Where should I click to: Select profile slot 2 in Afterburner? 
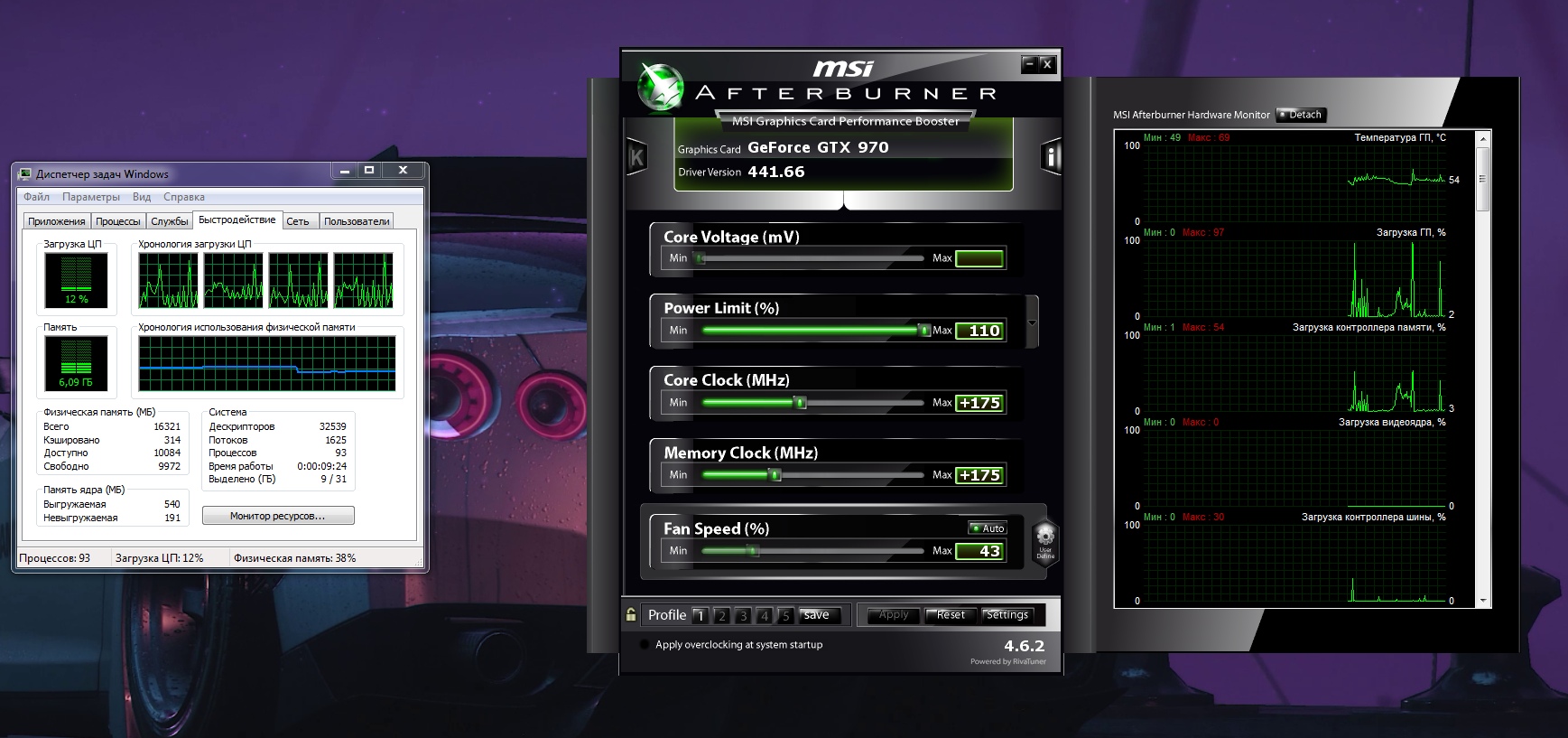721,615
